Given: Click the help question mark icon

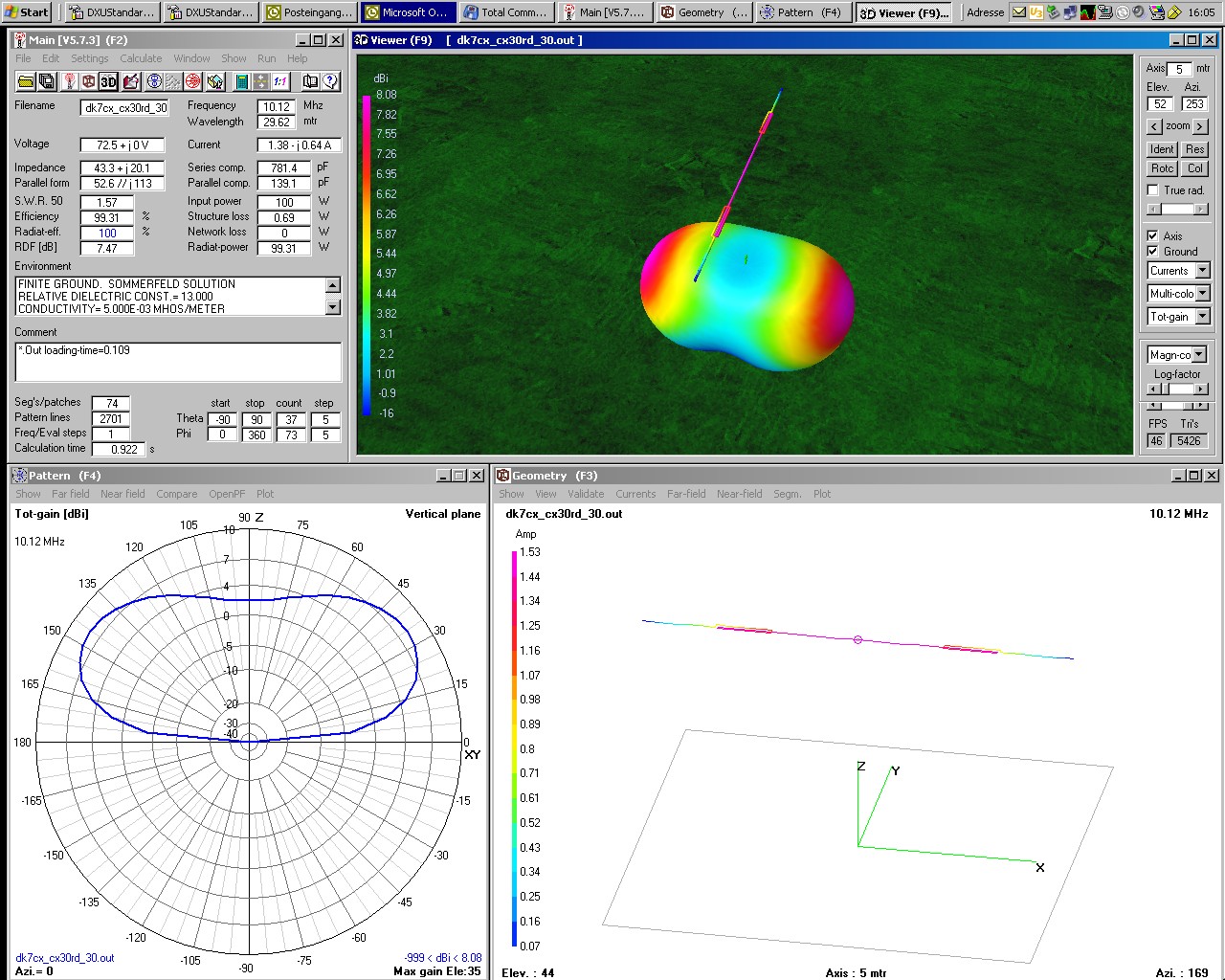Looking at the screenshot, I should (330, 82).
